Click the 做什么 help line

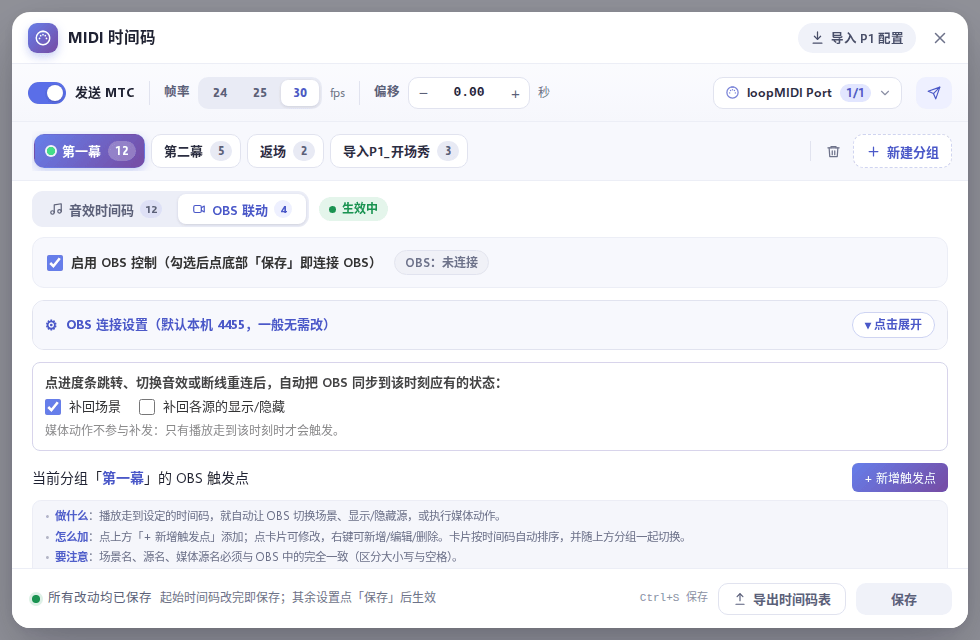click(278, 516)
